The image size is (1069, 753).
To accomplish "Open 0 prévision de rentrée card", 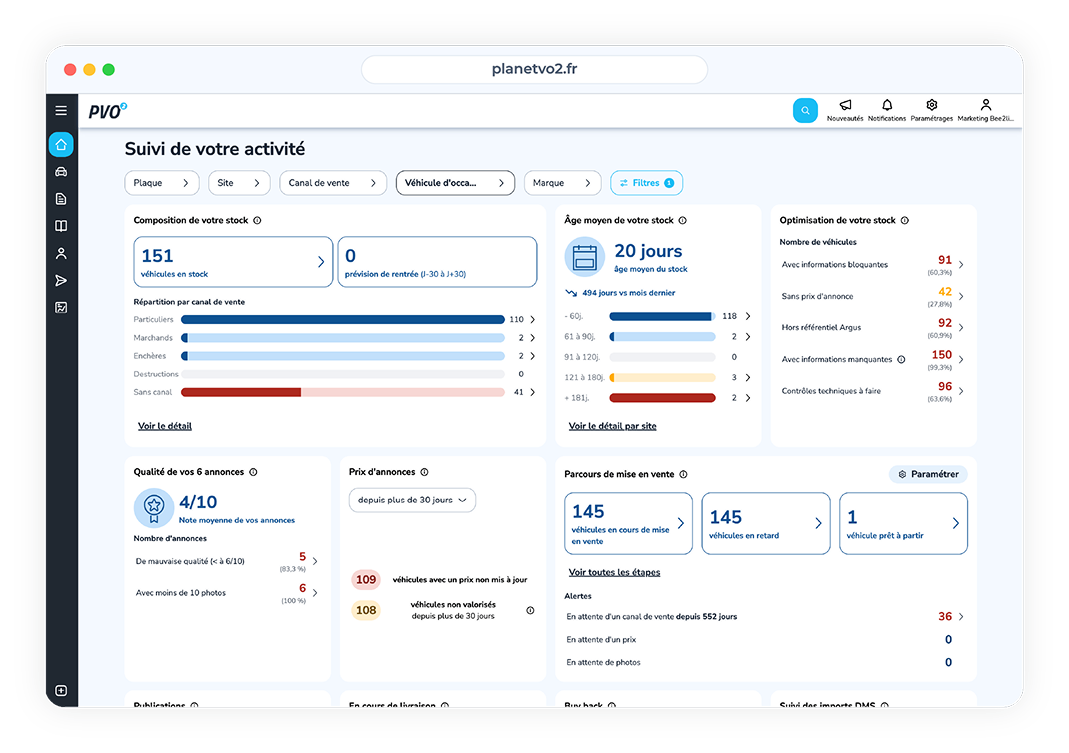I will [437, 262].
